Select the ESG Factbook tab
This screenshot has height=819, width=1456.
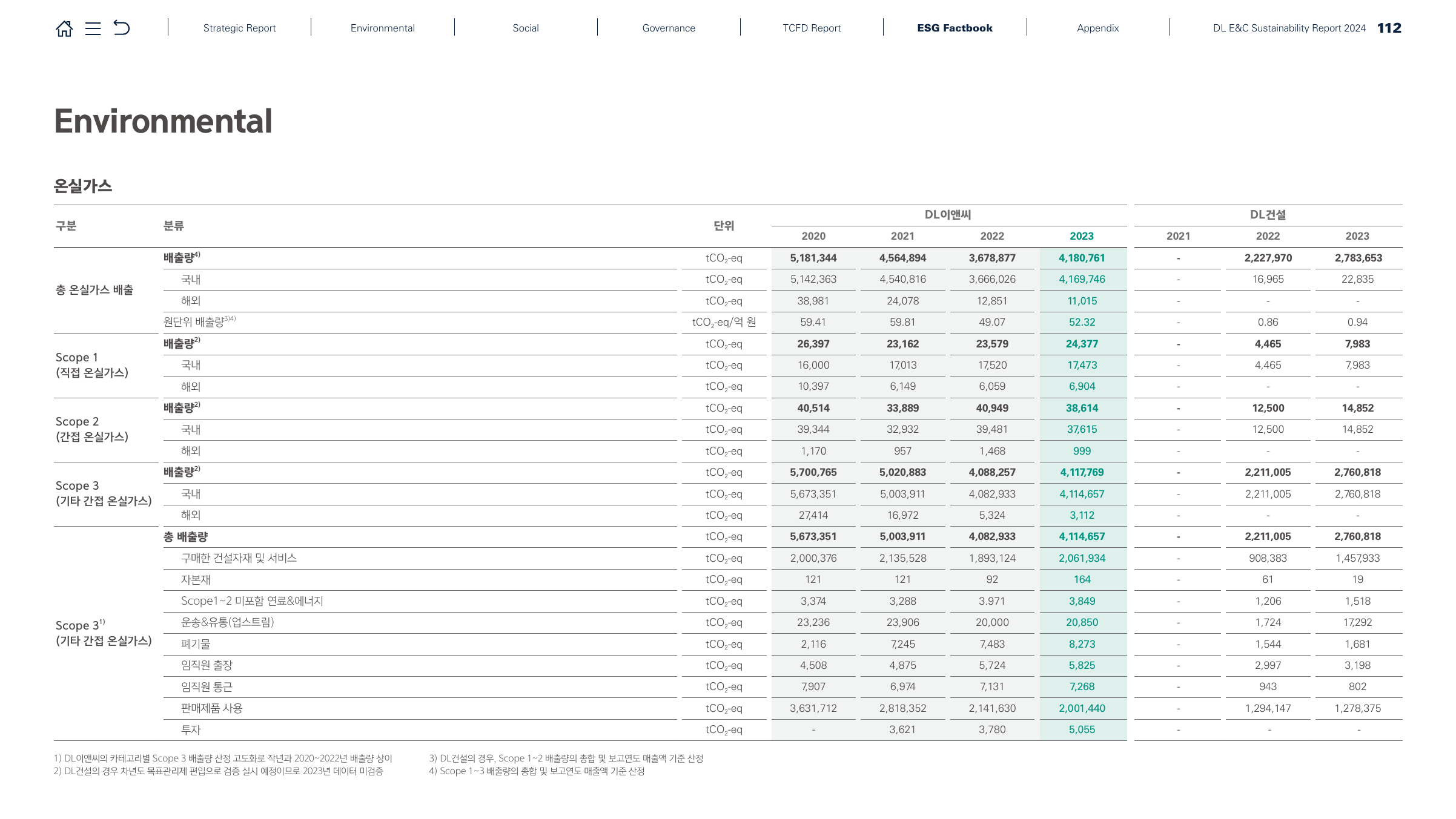click(x=955, y=28)
